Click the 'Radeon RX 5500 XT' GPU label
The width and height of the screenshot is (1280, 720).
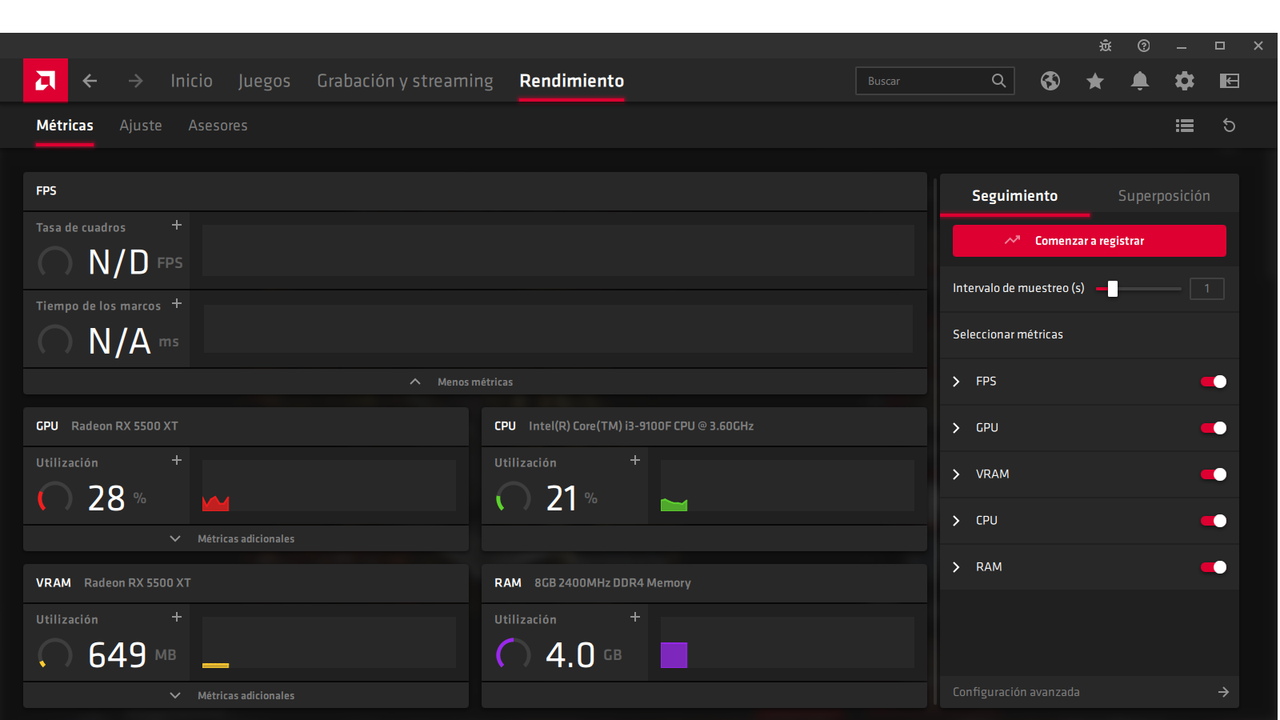125,426
